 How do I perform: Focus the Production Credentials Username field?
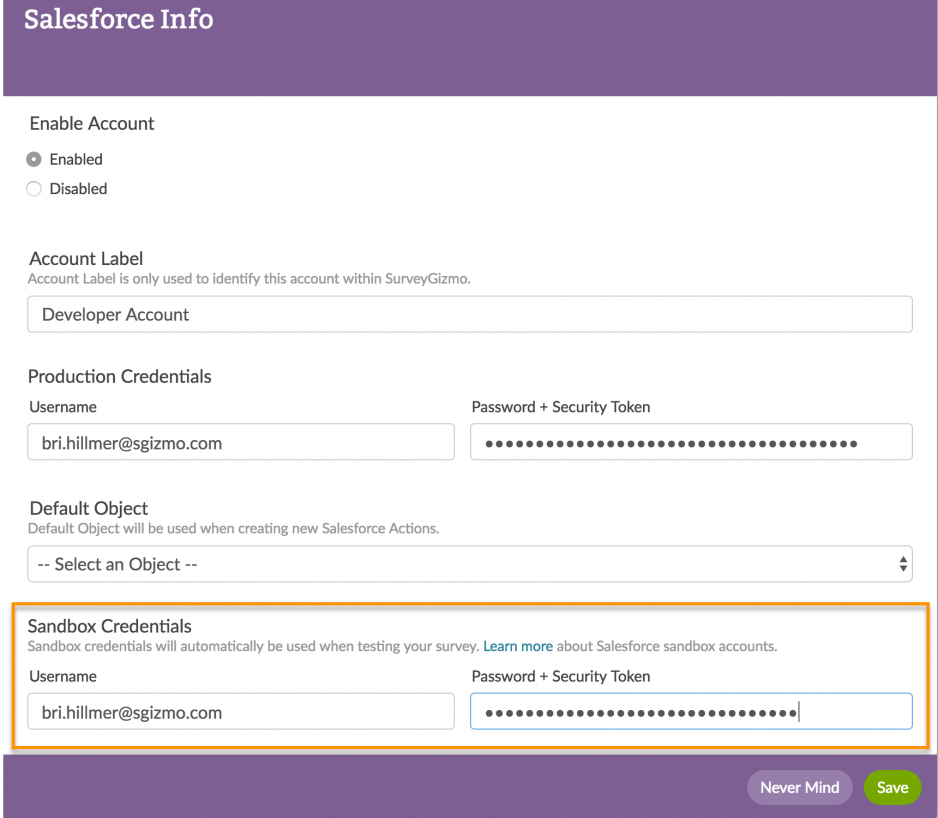pos(240,441)
